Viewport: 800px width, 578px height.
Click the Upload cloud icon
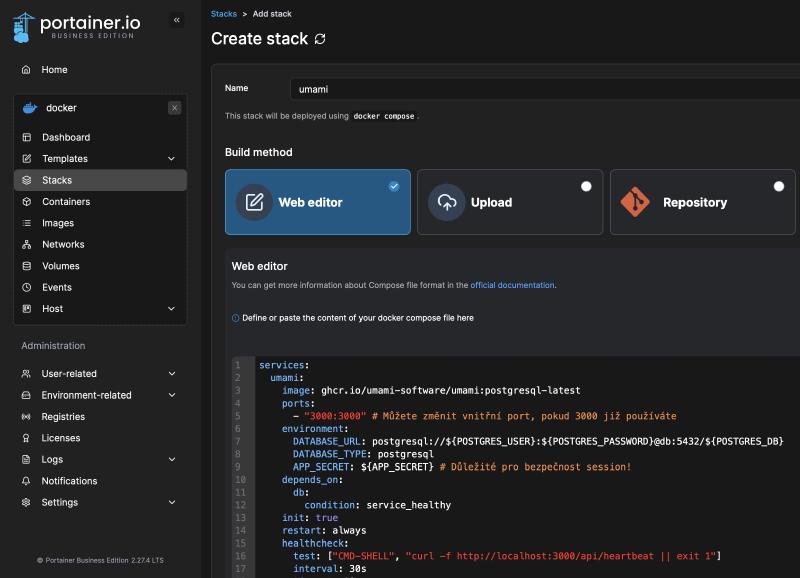pyautogui.click(x=446, y=202)
